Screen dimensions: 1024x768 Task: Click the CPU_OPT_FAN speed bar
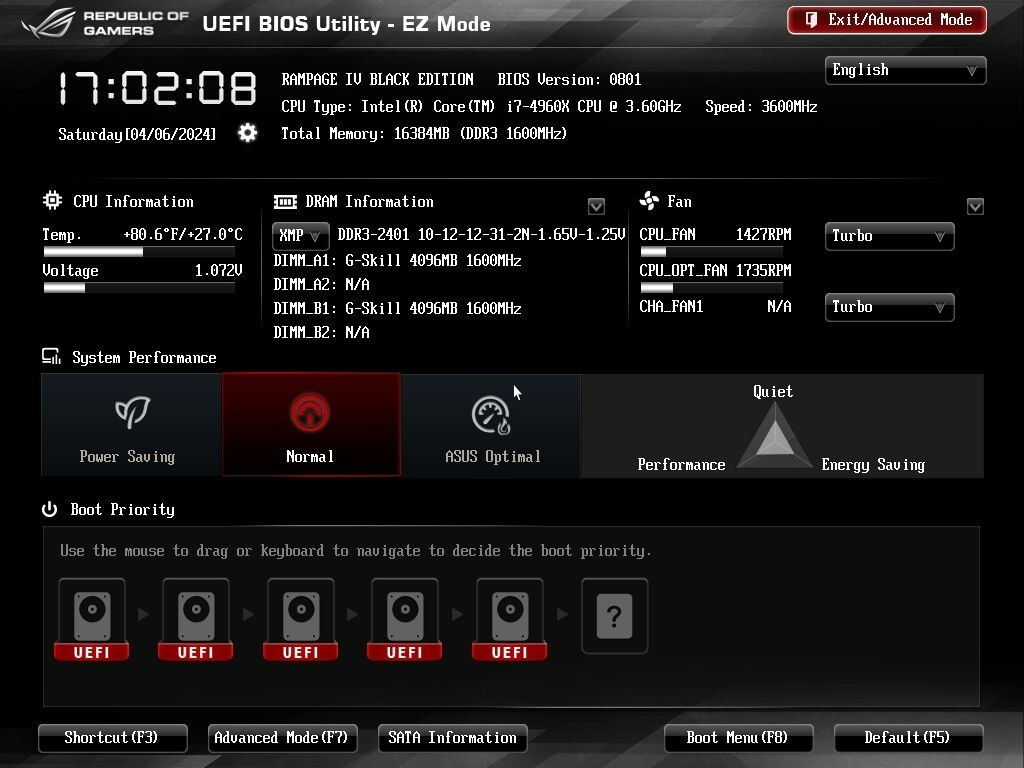[711, 288]
